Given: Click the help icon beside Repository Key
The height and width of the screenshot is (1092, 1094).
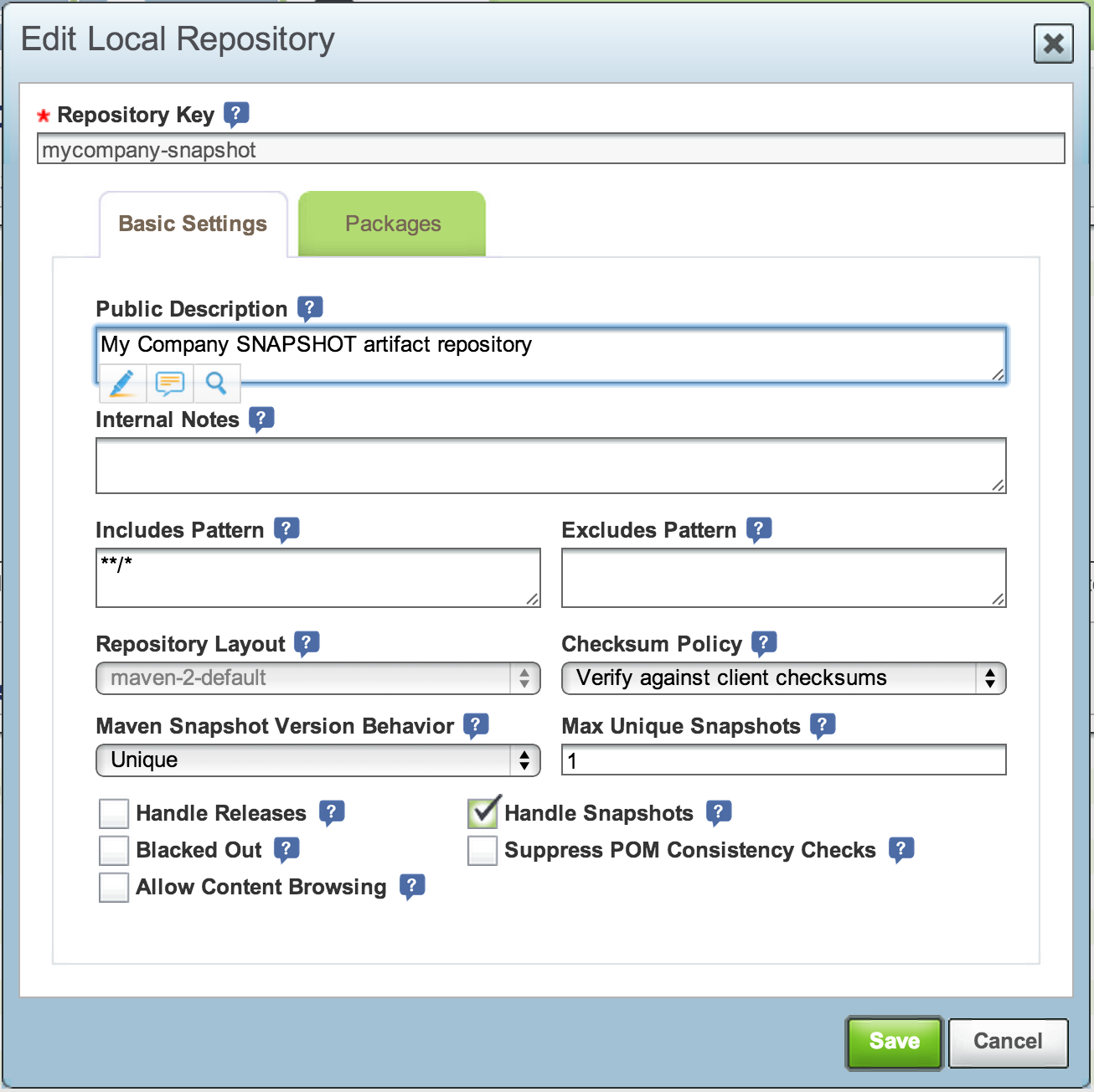Looking at the screenshot, I should 236,113.
